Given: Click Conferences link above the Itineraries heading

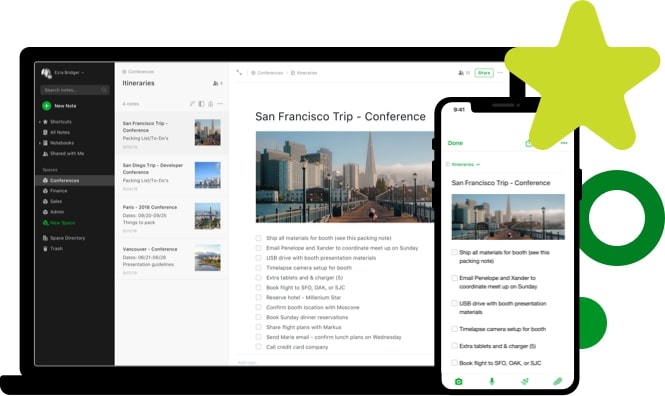Looking at the screenshot, I should coord(138,72).
